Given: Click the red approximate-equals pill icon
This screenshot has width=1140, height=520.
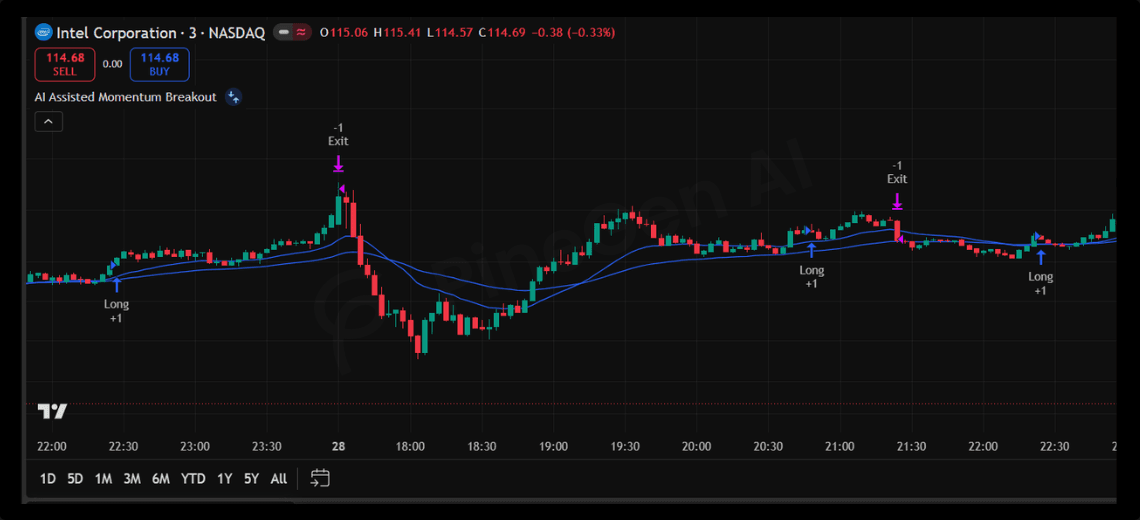Looking at the screenshot, I should tap(301, 33).
